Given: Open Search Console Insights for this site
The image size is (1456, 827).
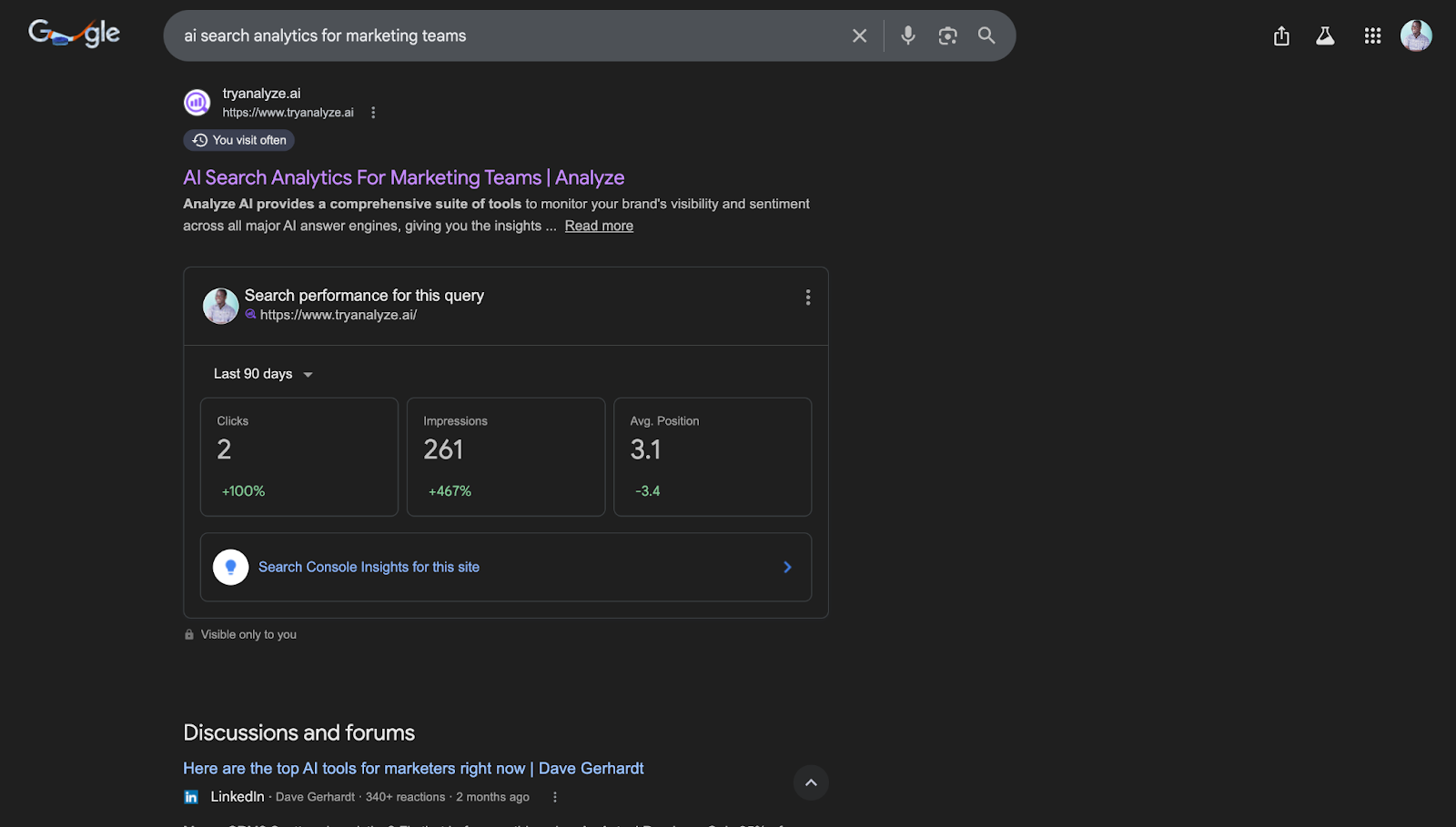Looking at the screenshot, I should pyautogui.click(x=369, y=566).
